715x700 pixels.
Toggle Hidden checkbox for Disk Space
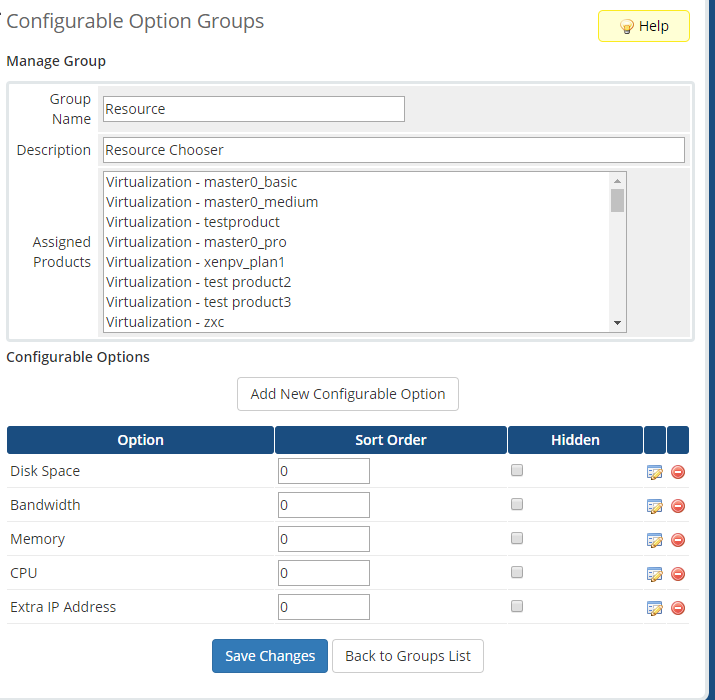[517, 470]
